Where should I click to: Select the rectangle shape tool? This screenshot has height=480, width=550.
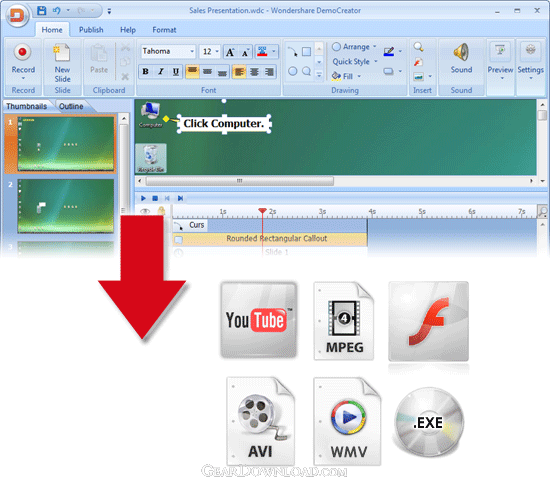306,52
